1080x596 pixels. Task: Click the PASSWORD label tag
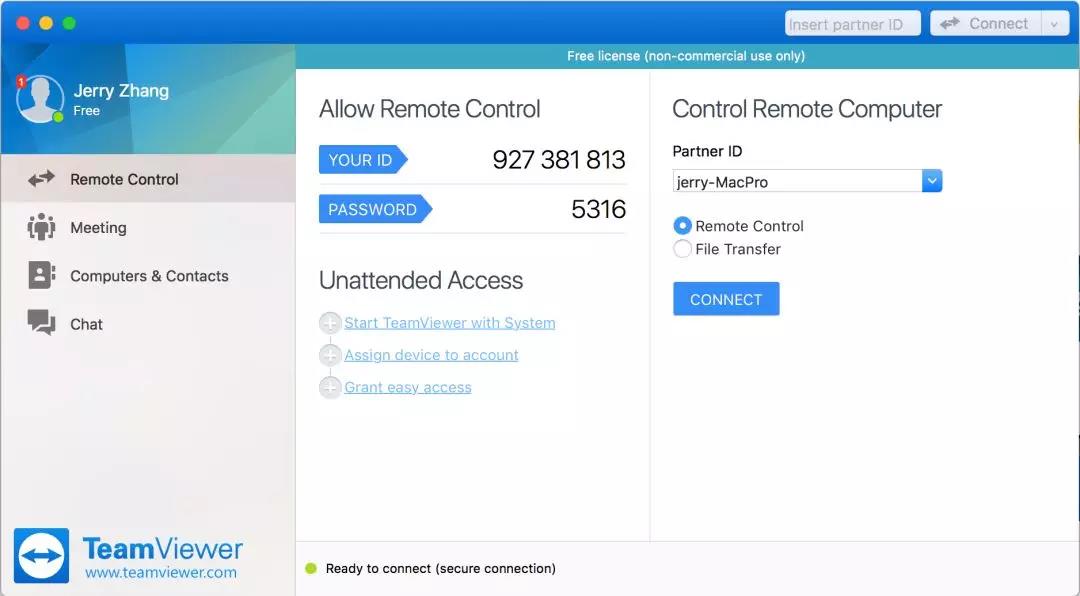click(x=375, y=209)
